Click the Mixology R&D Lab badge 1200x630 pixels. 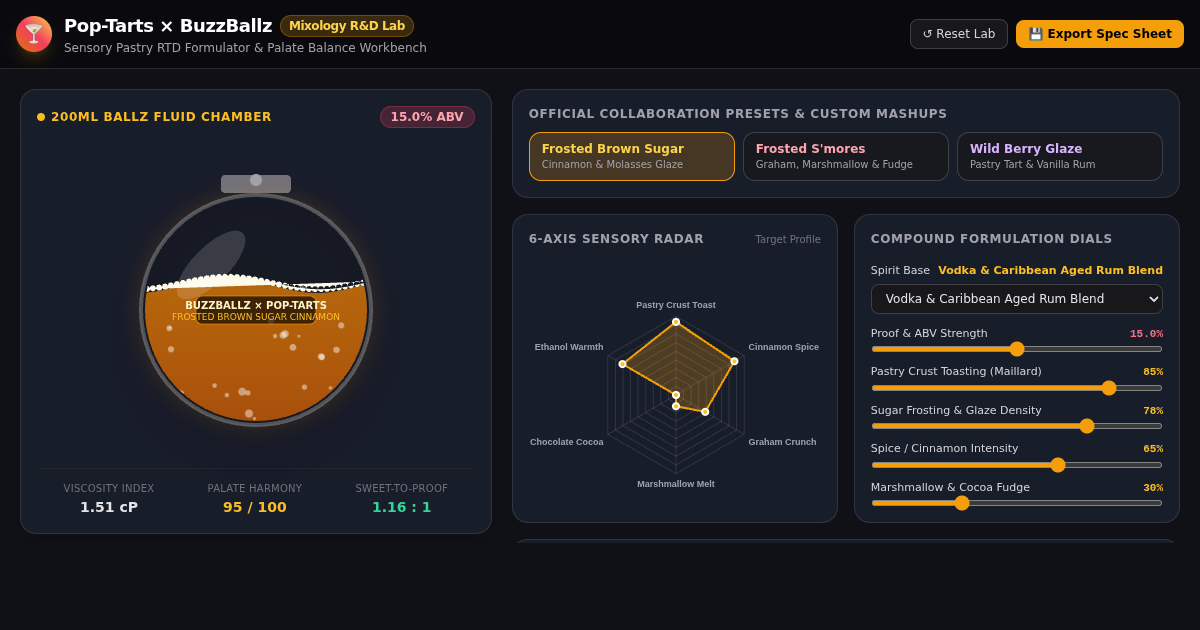[x=347, y=26]
